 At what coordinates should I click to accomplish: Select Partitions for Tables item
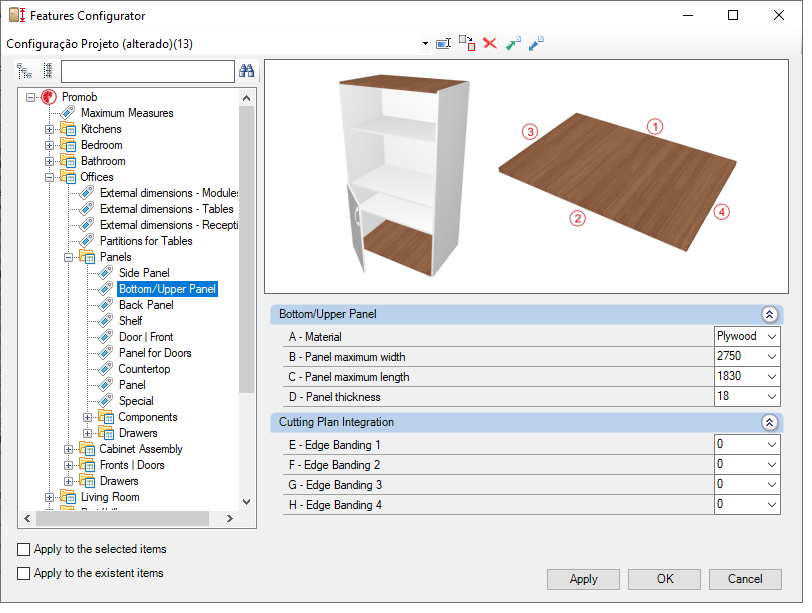pyautogui.click(x=146, y=241)
